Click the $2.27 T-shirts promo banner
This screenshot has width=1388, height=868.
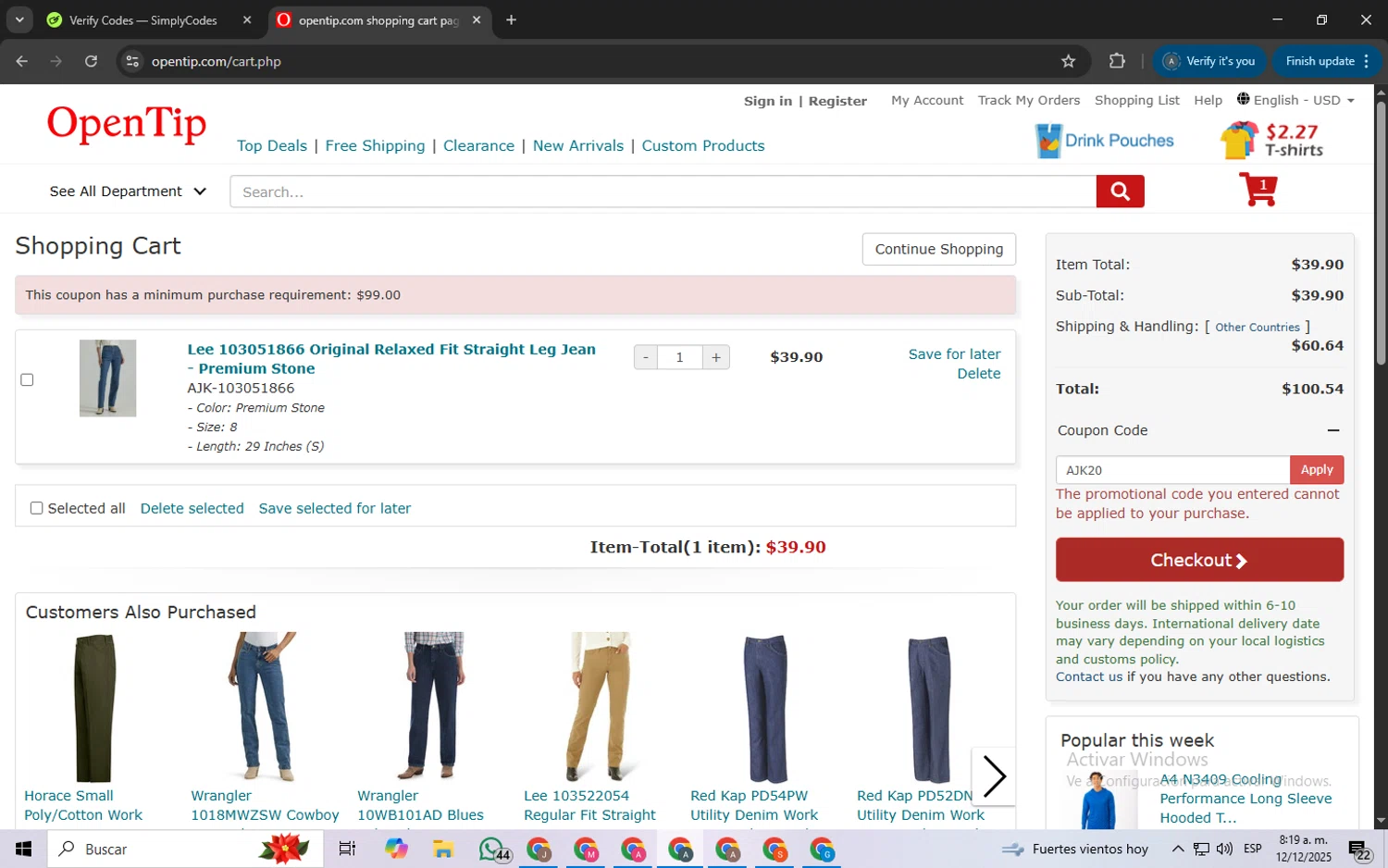point(1272,141)
